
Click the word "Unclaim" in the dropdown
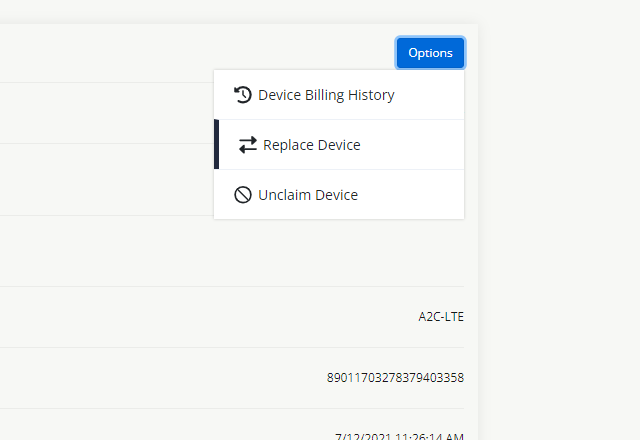coord(284,195)
